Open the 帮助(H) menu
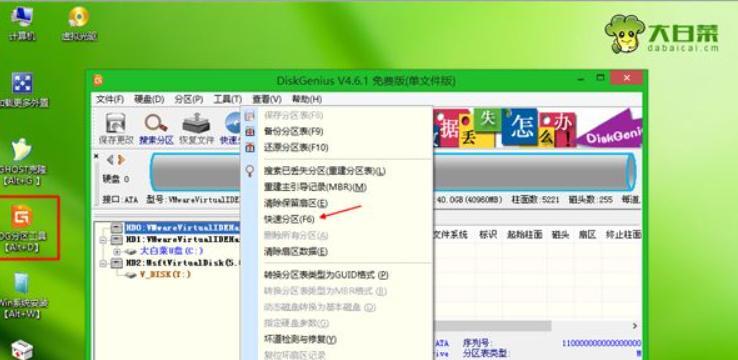 pyautogui.click(x=307, y=99)
